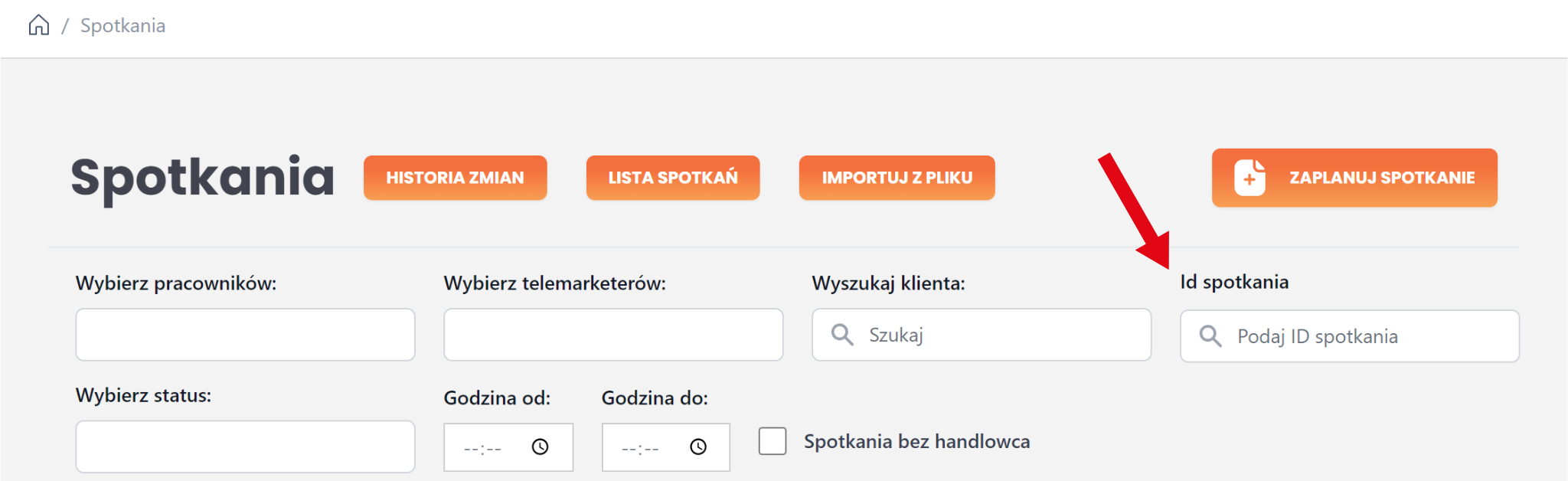Open Lista Spotkań view
The image size is (1568, 481).
tap(672, 178)
